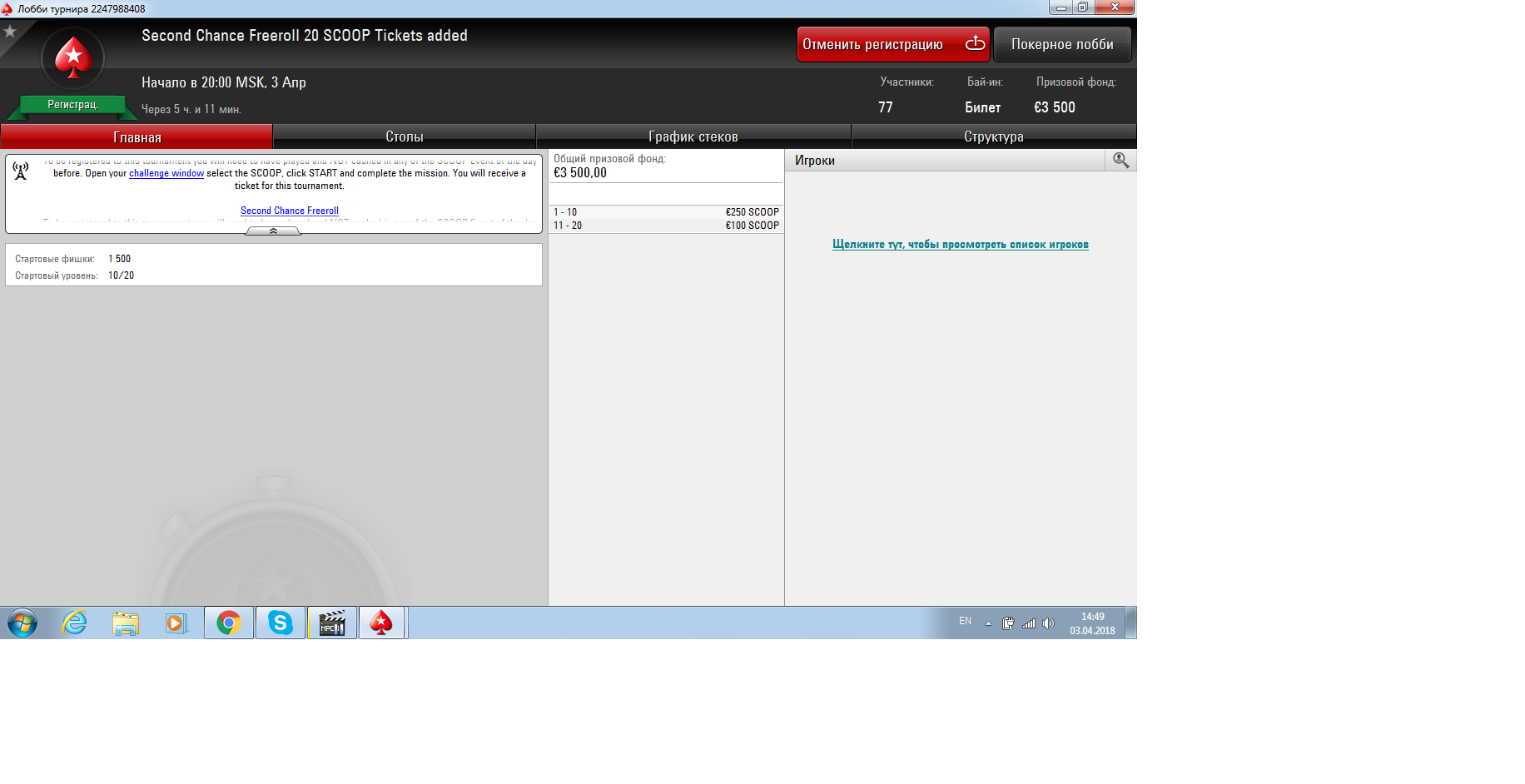Viewport: 1525px width, 784px height.
Task: Launch Internet Explorer from taskbar
Action: click(x=75, y=623)
